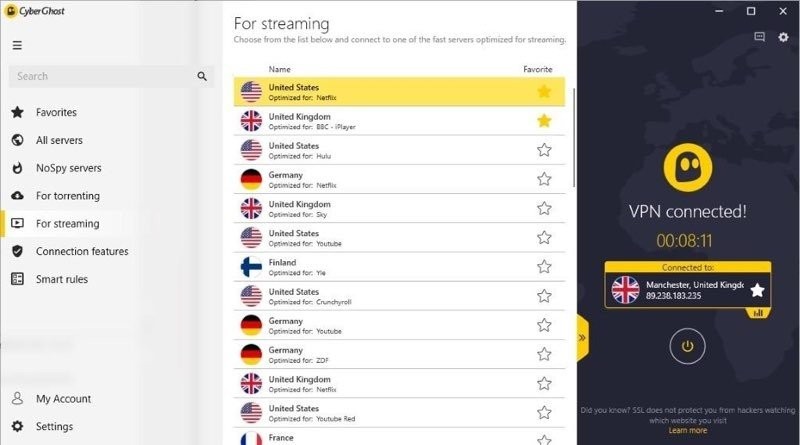Favorite the United States Youtube server
Image resolution: width=800 pixels, height=445 pixels.
[544, 237]
